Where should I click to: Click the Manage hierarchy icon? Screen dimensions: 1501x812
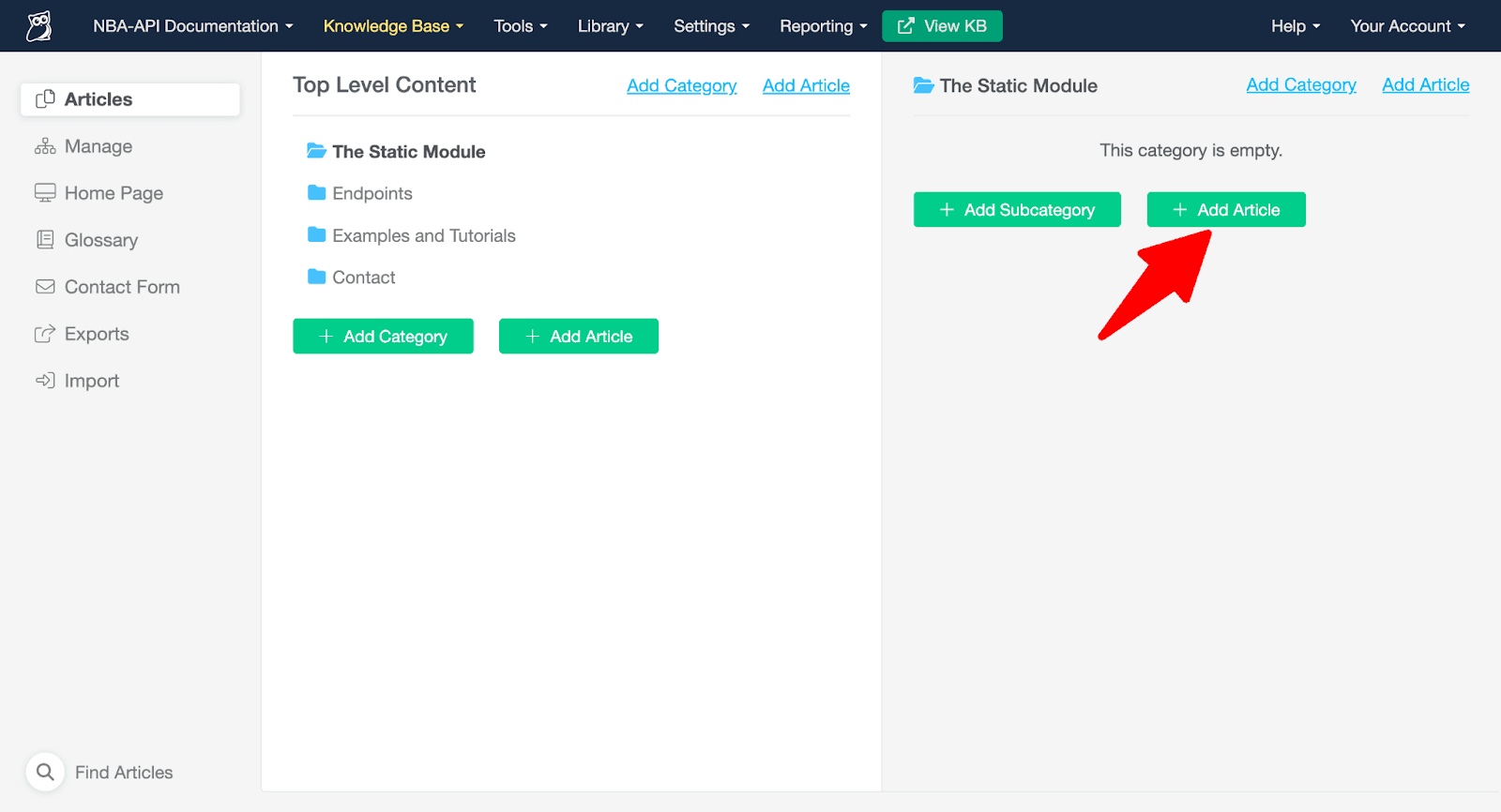45,146
